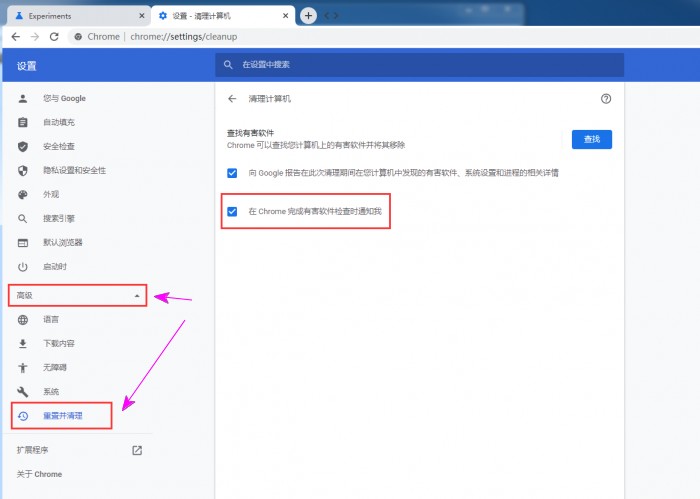Open the help question mark icon
The height and width of the screenshot is (499, 700).
[x=606, y=99]
